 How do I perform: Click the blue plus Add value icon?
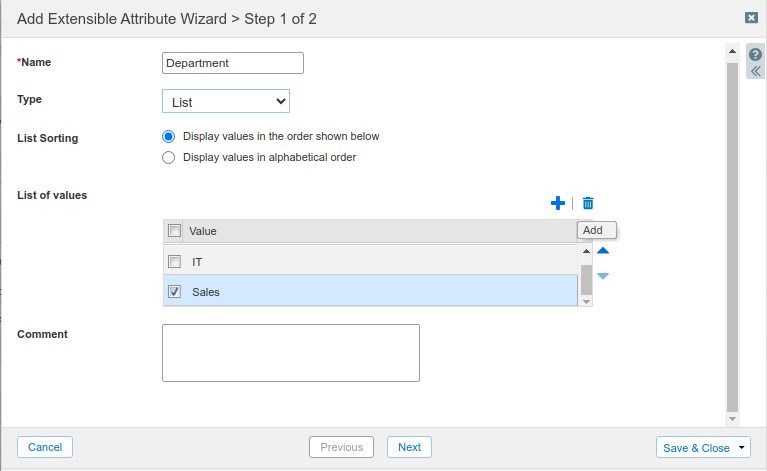tap(558, 203)
